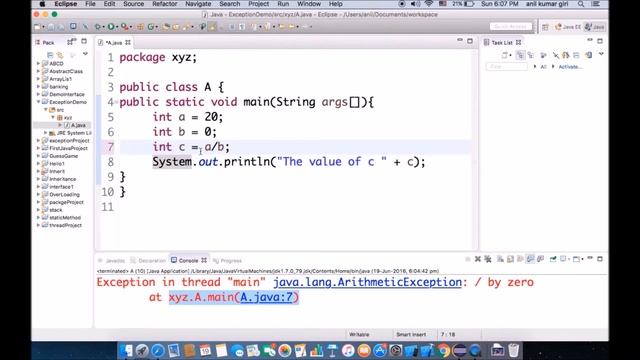
Task: Switch to the Javadoc tab
Action: pos(111,260)
